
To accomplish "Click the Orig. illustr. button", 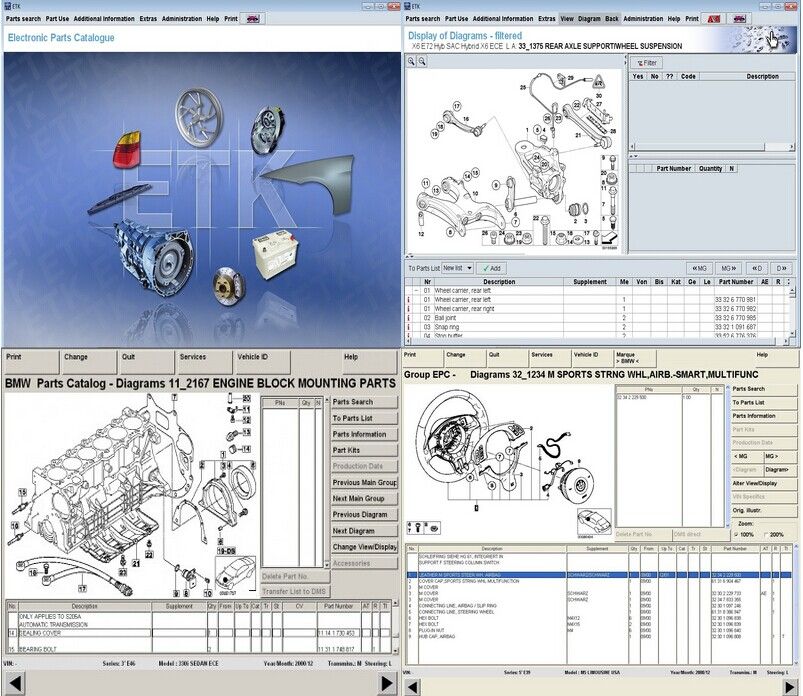I will click(x=754, y=510).
